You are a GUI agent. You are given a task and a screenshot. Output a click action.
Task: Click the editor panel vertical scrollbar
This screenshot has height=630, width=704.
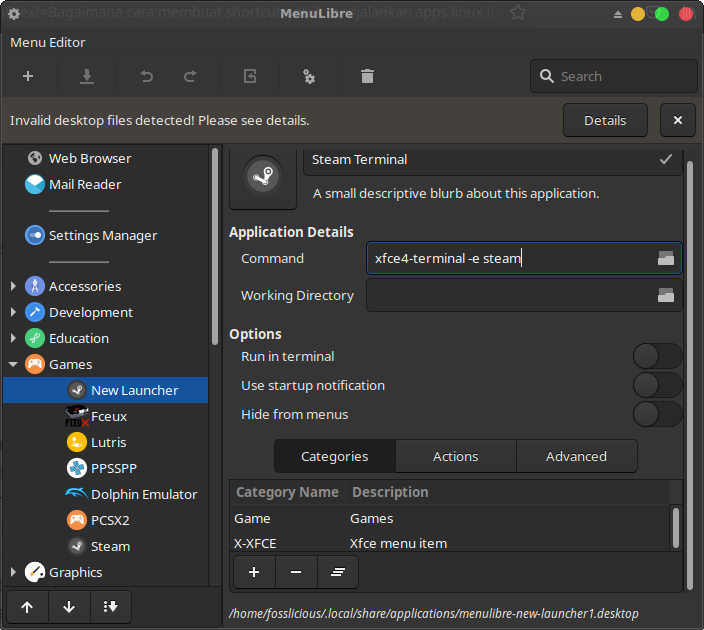point(690,375)
